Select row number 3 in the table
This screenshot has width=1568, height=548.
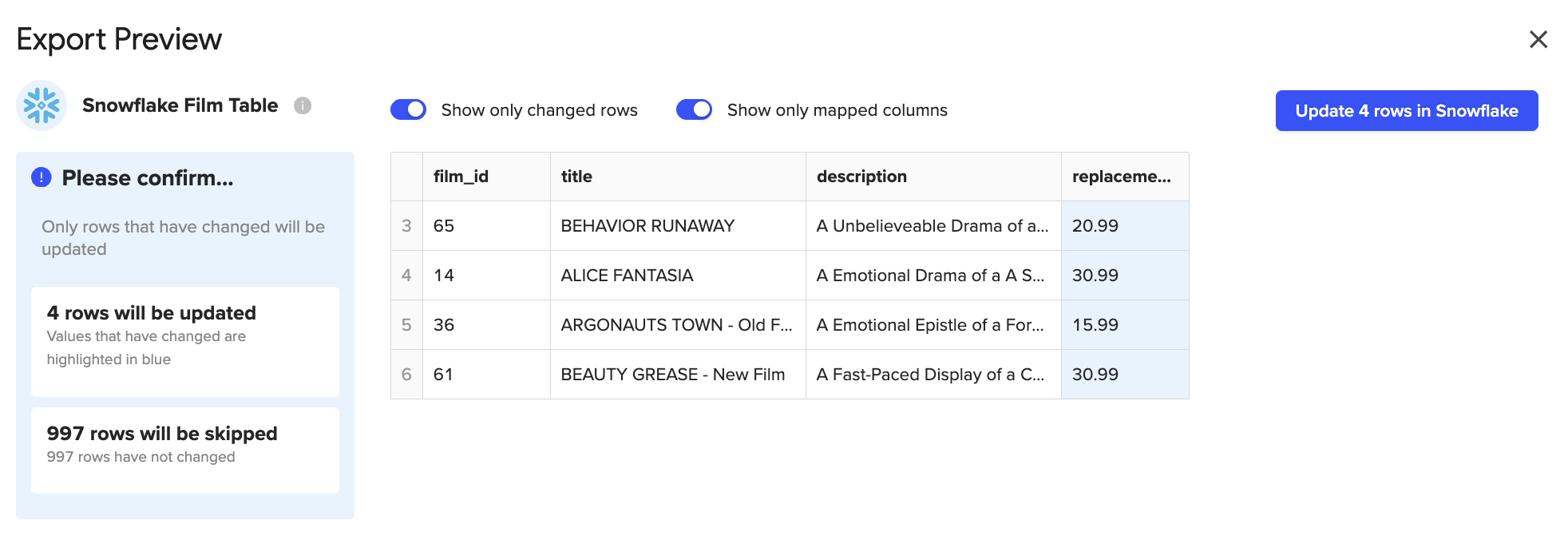(406, 226)
